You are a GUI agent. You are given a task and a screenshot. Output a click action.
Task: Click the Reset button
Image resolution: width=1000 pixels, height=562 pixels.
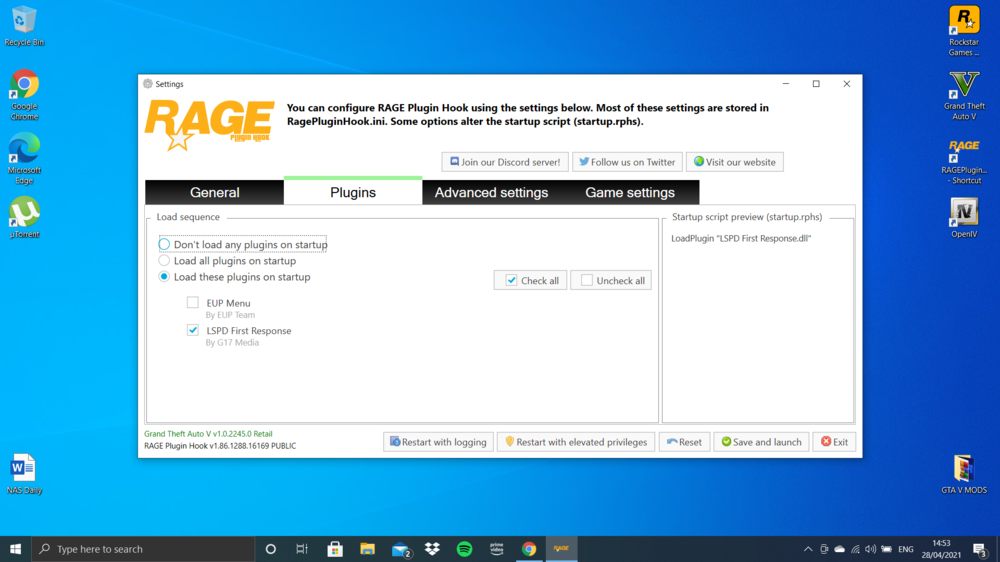pyautogui.click(x=684, y=441)
